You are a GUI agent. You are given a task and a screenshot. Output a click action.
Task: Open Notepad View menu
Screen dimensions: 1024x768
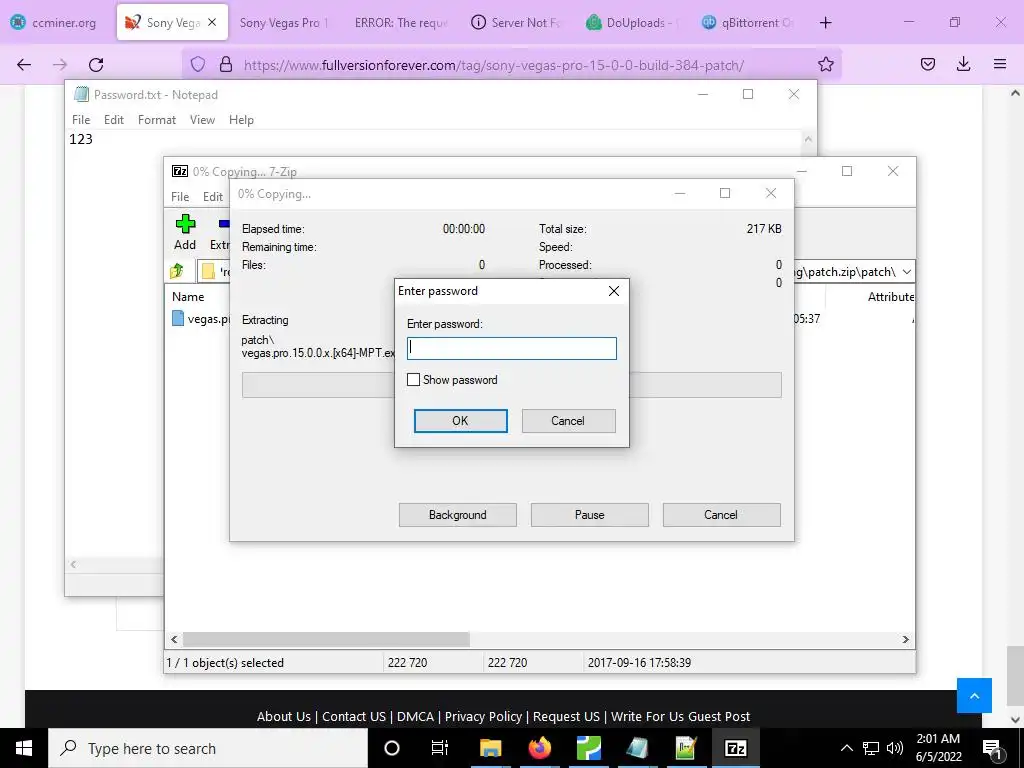click(202, 120)
